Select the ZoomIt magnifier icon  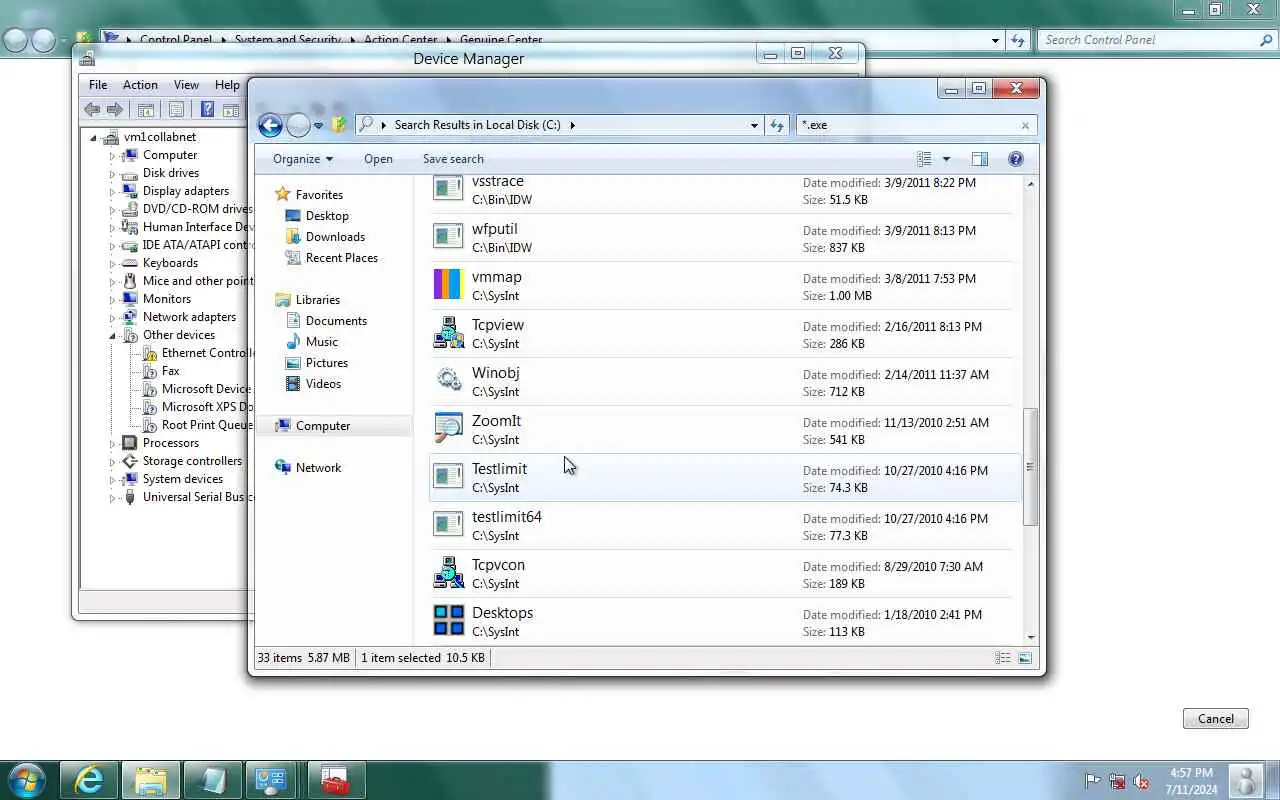[x=448, y=428]
